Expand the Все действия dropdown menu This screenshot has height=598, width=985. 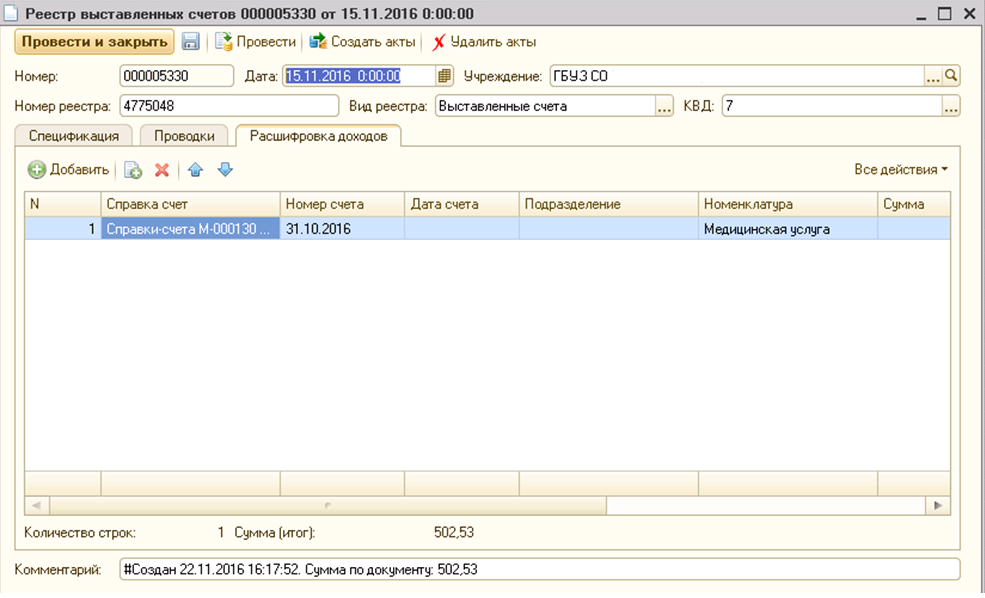point(901,170)
